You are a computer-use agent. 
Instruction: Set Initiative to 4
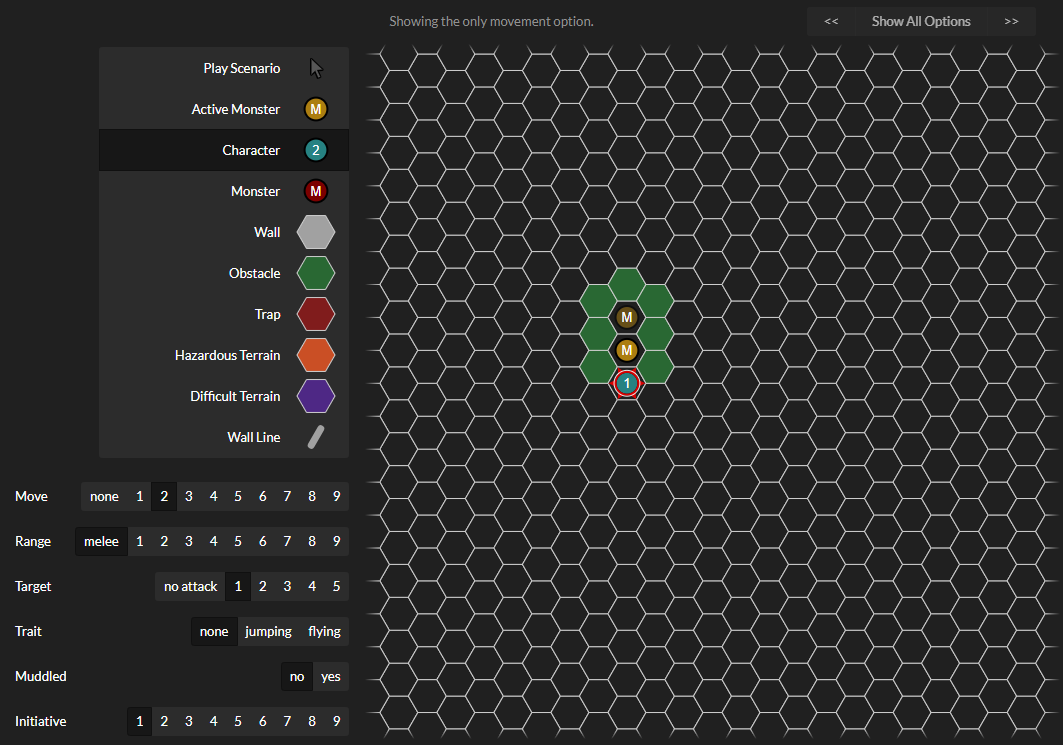click(x=214, y=721)
